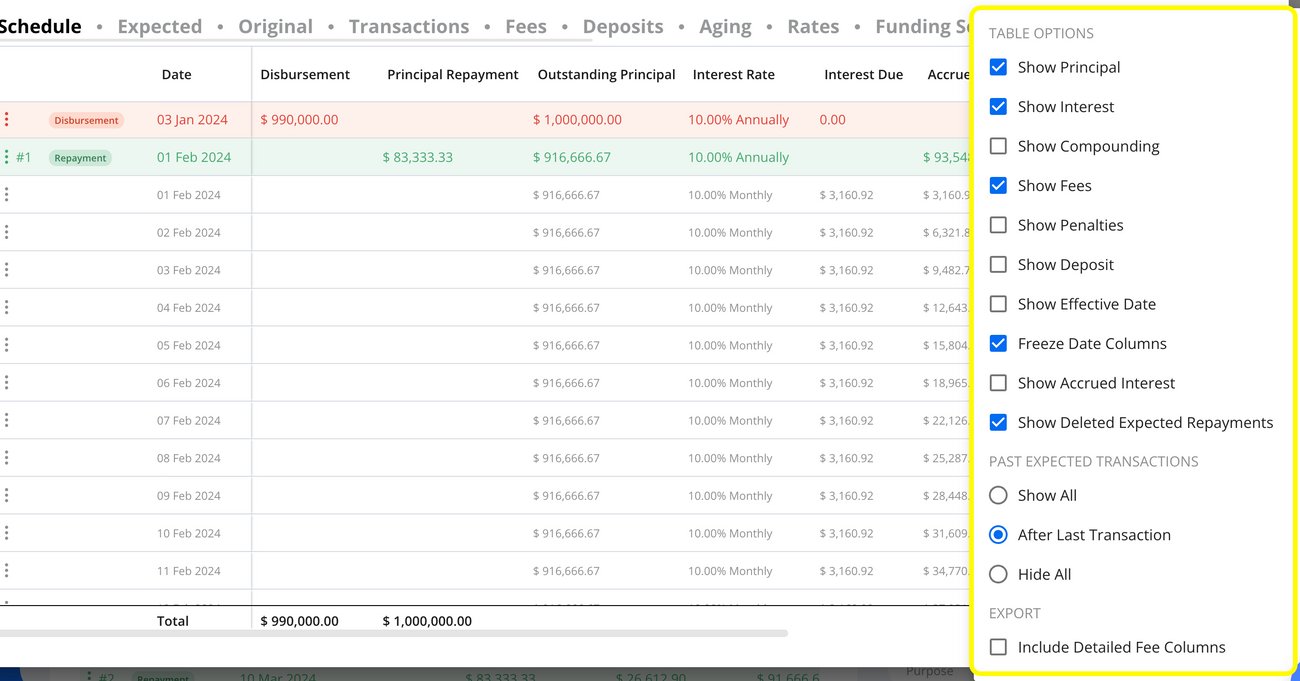
Task: Click the Interest Rate column header
Action: [x=734, y=74]
